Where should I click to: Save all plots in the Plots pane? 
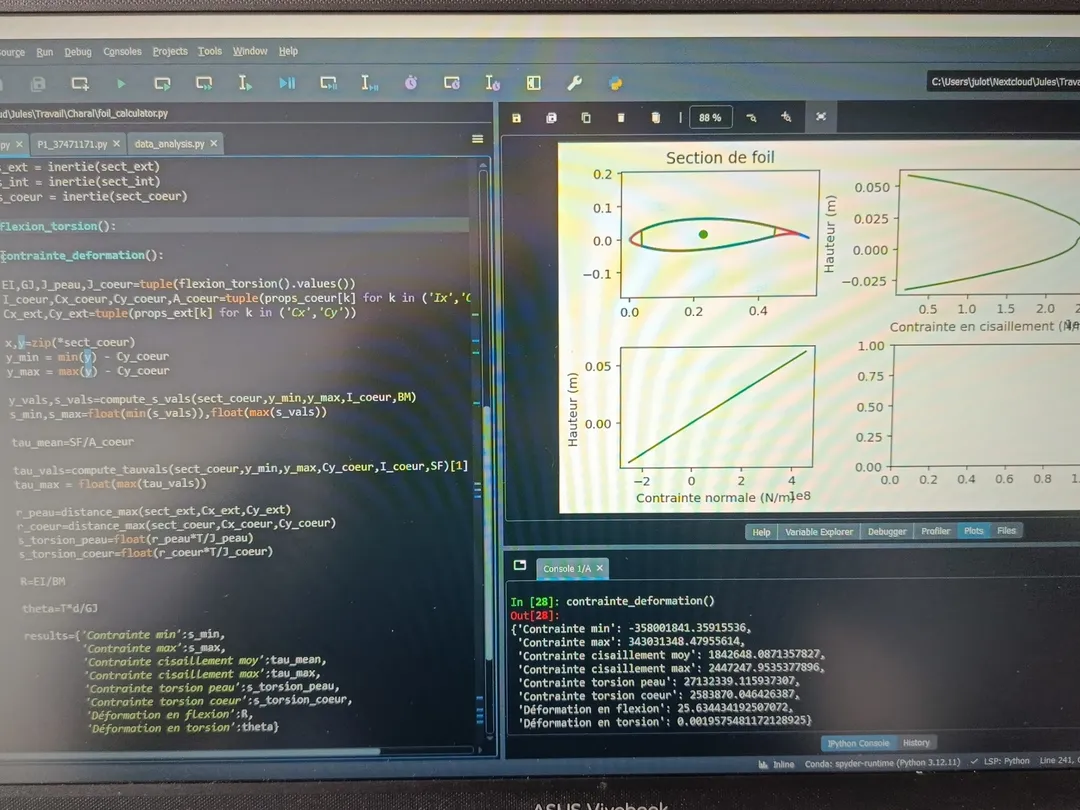[x=551, y=118]
